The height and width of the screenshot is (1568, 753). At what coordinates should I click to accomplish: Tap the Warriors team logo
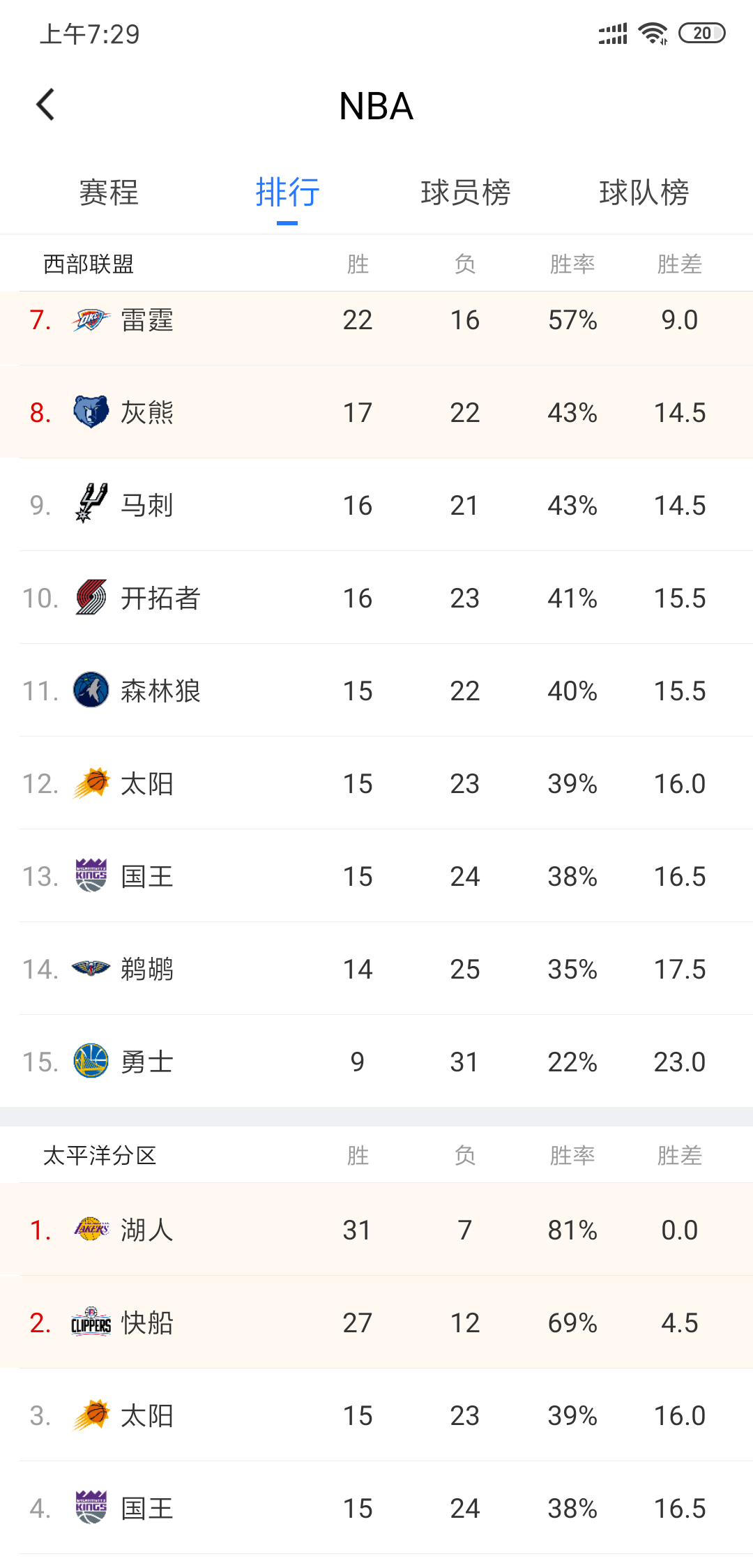91,1062
